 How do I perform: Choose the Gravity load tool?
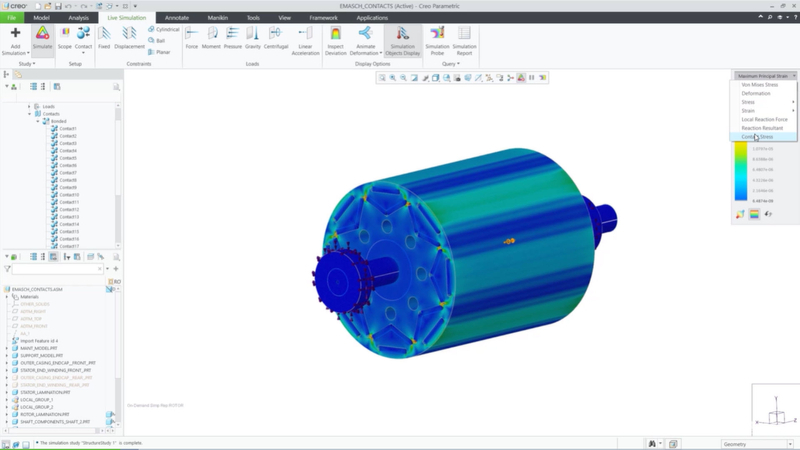click(x=253, y=38)
